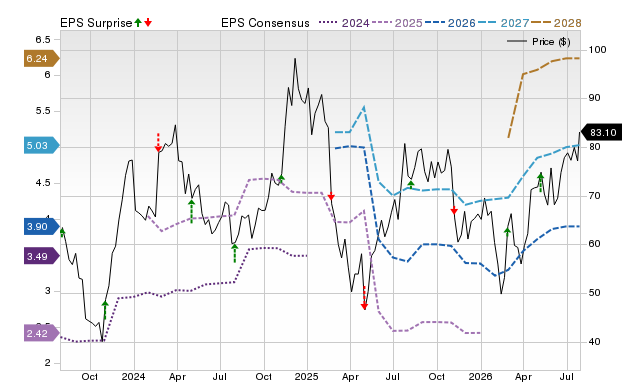This screenshot has width=640, height=382.
Task: Click the 40 label on the price axis
Action: [x=594, y=342]
